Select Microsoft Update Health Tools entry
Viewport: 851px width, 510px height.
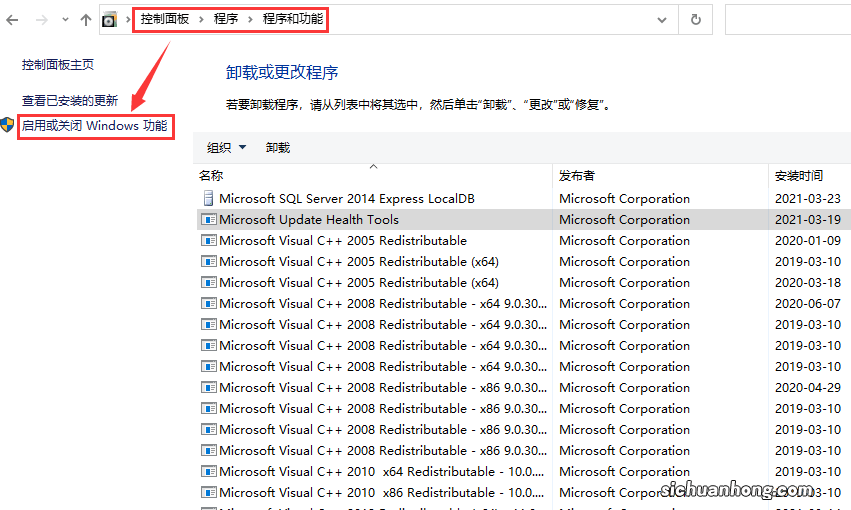click(309, 220)
